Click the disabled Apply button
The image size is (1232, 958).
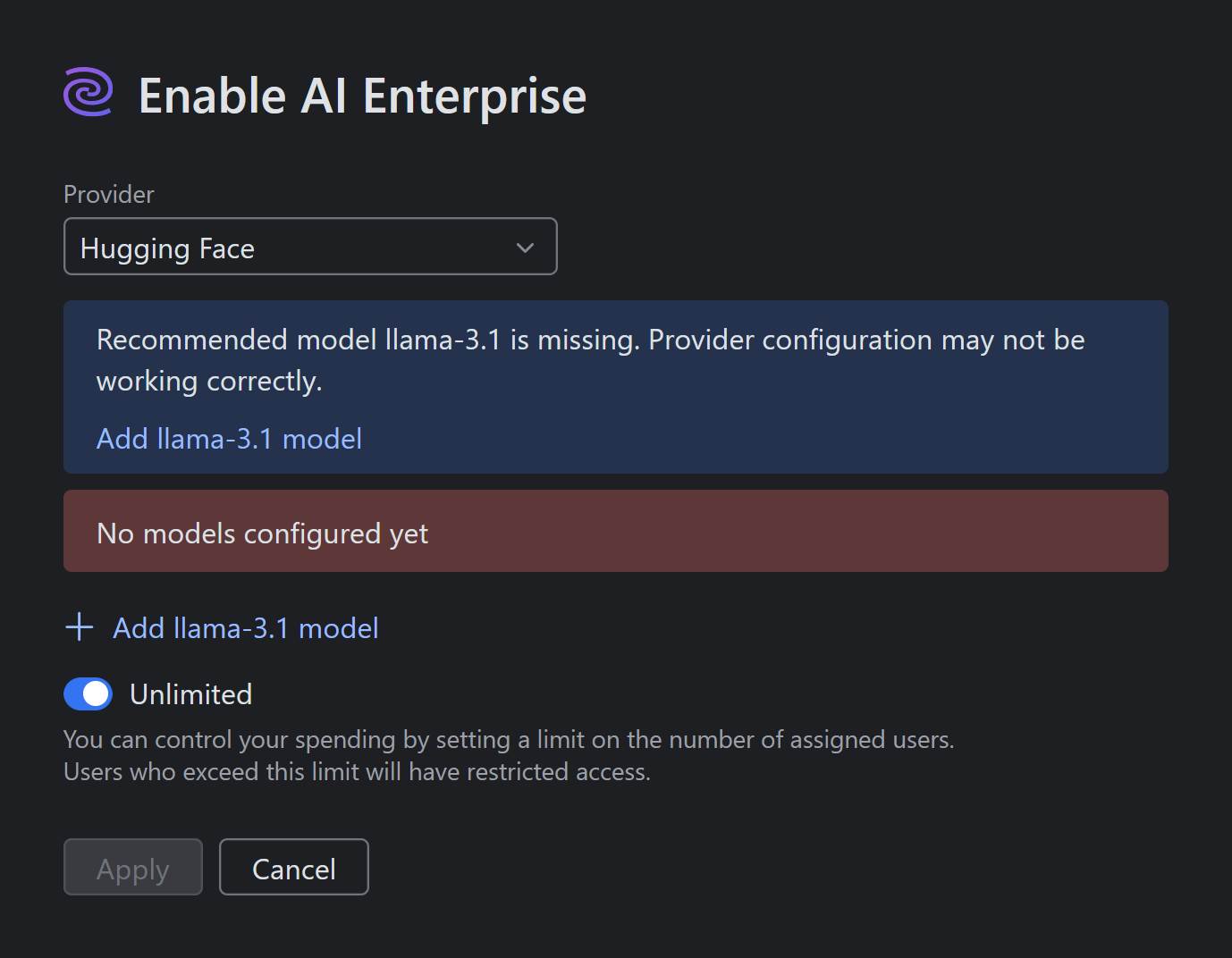point(132,867)
